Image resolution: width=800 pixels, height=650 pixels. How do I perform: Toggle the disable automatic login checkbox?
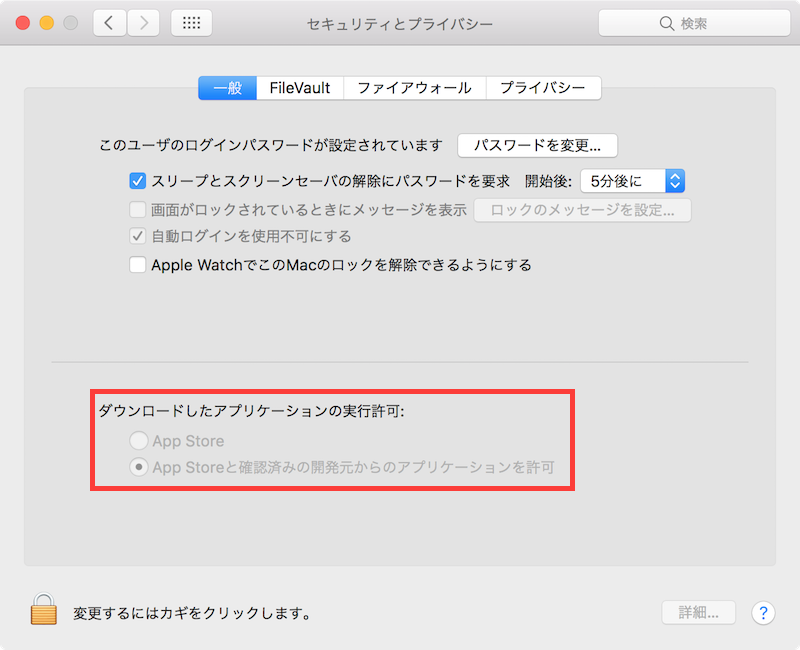[138, 237]
